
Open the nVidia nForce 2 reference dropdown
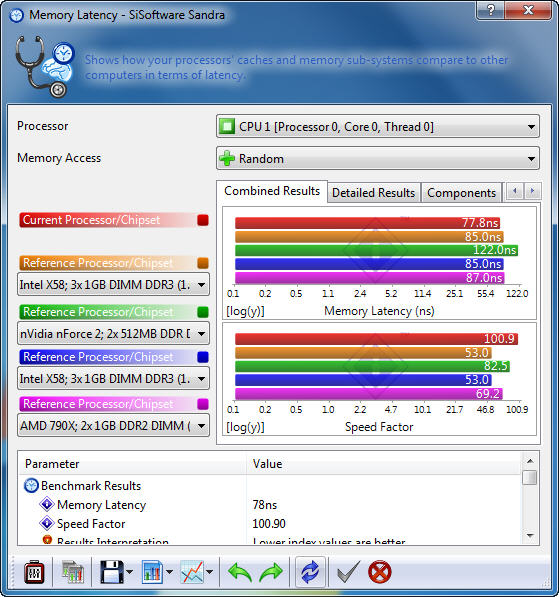(113, 334)
